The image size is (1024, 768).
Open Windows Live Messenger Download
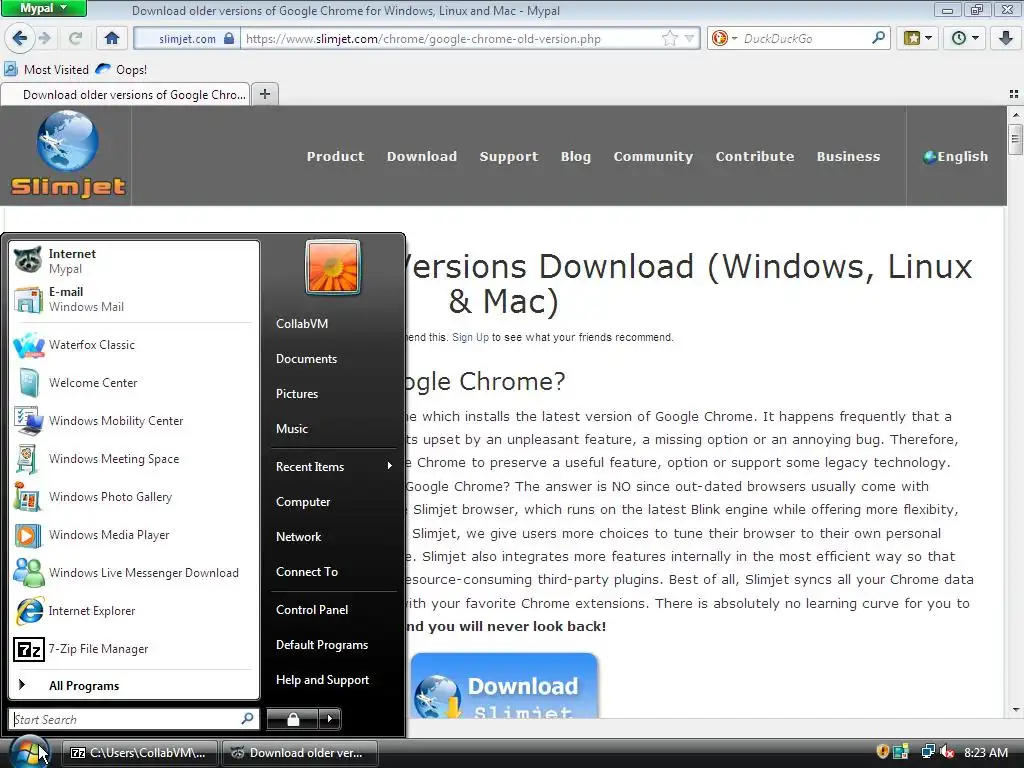click(x=134, y=573)
